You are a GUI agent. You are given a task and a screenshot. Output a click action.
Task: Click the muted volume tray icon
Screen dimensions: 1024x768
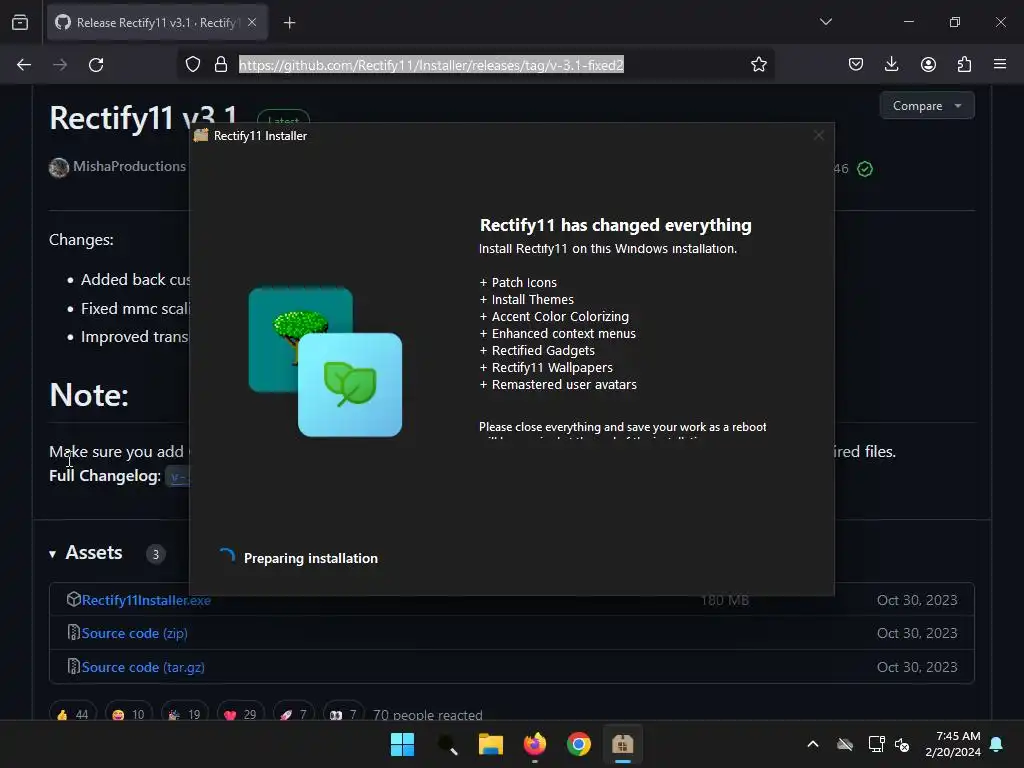pyautogui.click(x=902, y=744)
